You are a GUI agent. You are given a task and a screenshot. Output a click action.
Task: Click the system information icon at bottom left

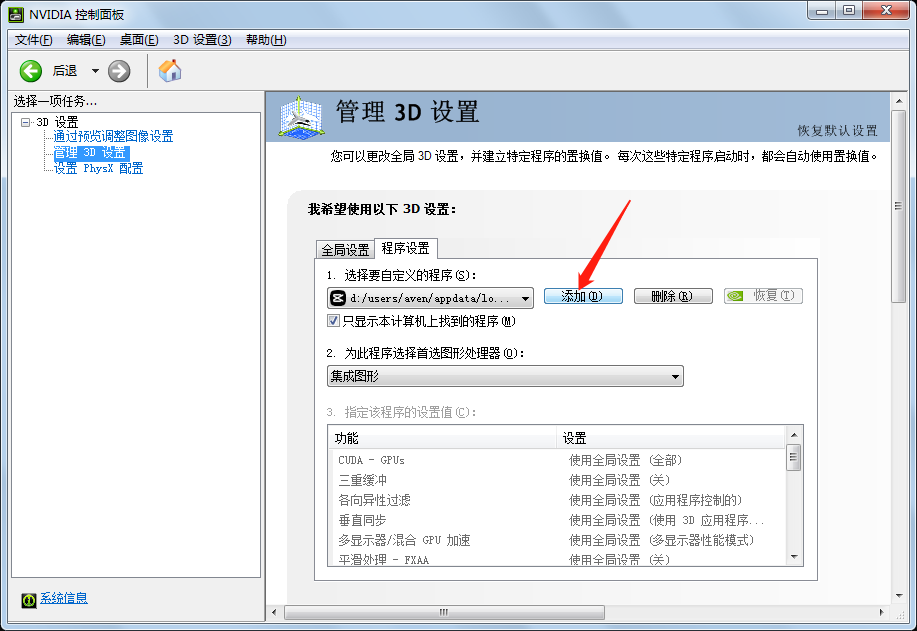click(x=29, y=598)
